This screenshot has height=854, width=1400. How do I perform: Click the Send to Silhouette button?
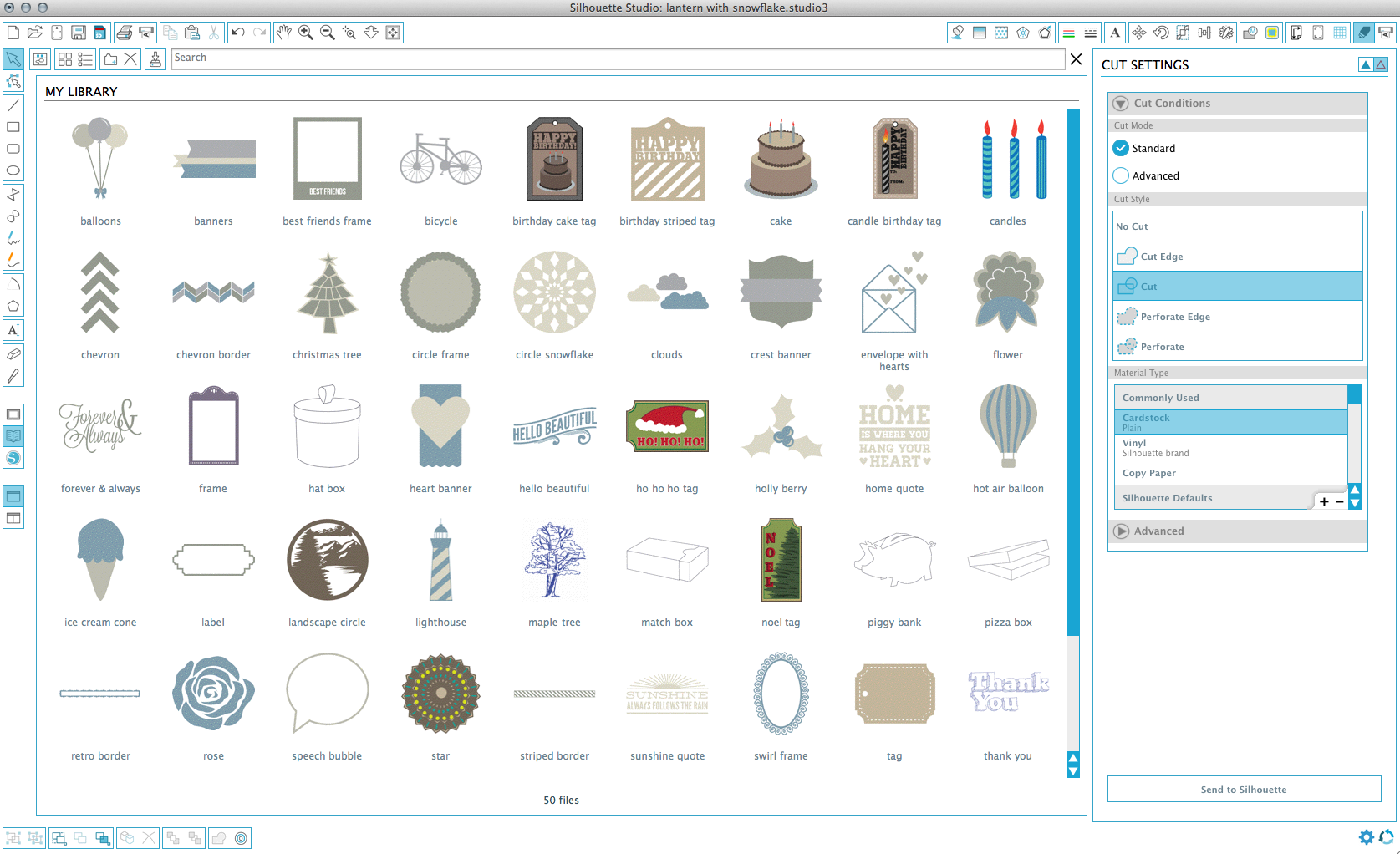1244,789
